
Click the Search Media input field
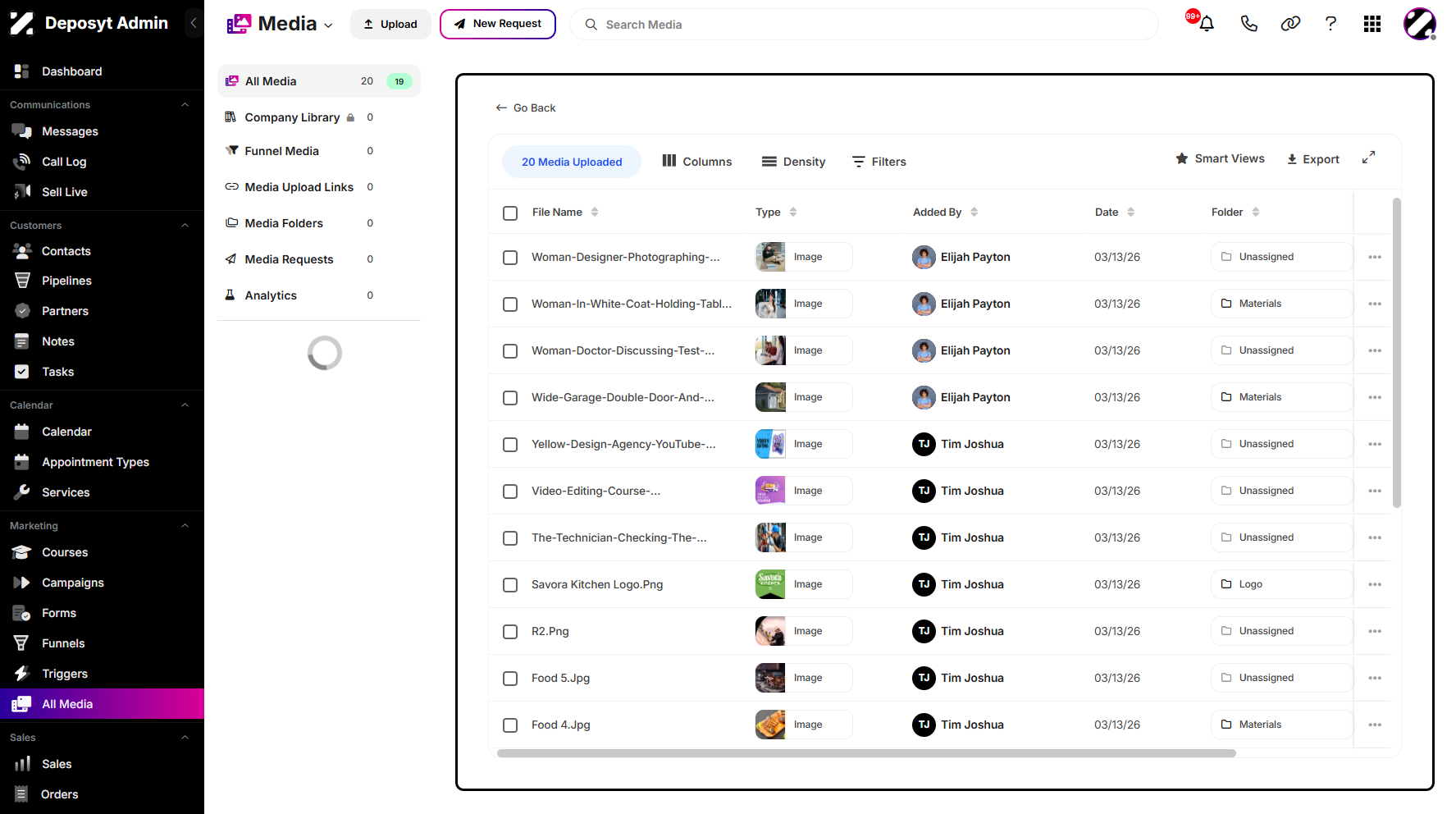(x=864, y=25)
